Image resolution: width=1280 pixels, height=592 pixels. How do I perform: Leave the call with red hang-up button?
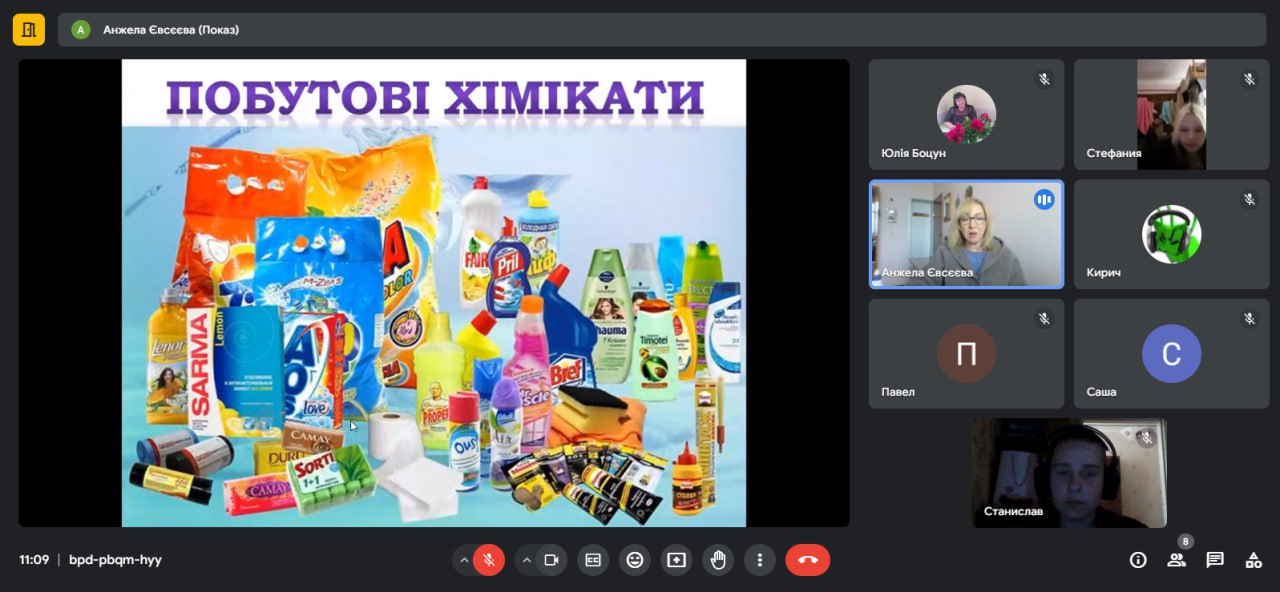[807, 560]
